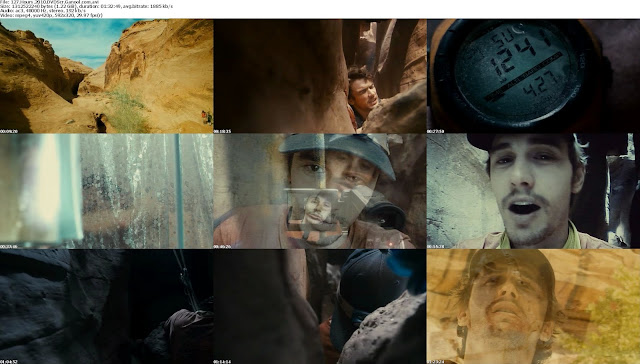Open dark thumbnail of capped man by boulder
Viewport: 640px width, 364px height.
(x=320, y=306)
